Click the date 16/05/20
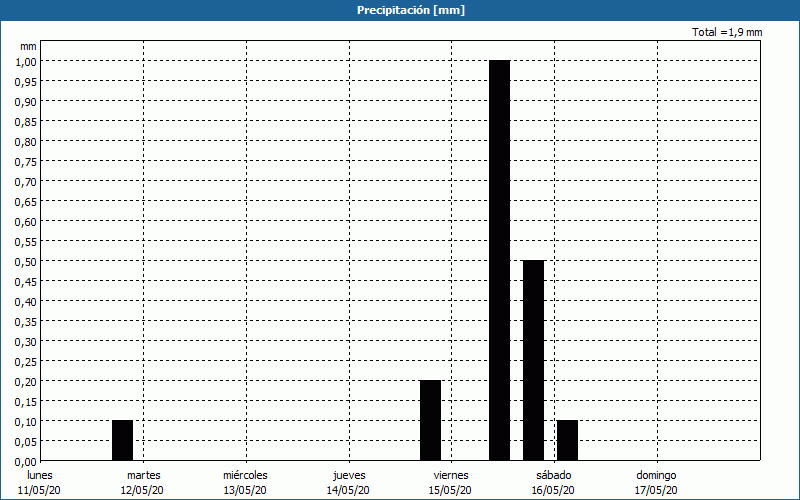This screenshot has height=500, width=800. 553,490
